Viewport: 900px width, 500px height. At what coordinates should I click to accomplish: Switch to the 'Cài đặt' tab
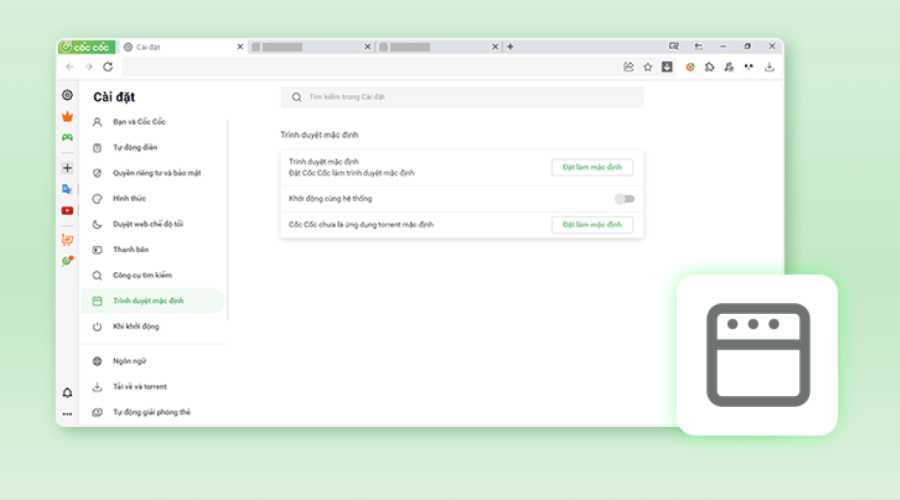click(x=180, y=46)
